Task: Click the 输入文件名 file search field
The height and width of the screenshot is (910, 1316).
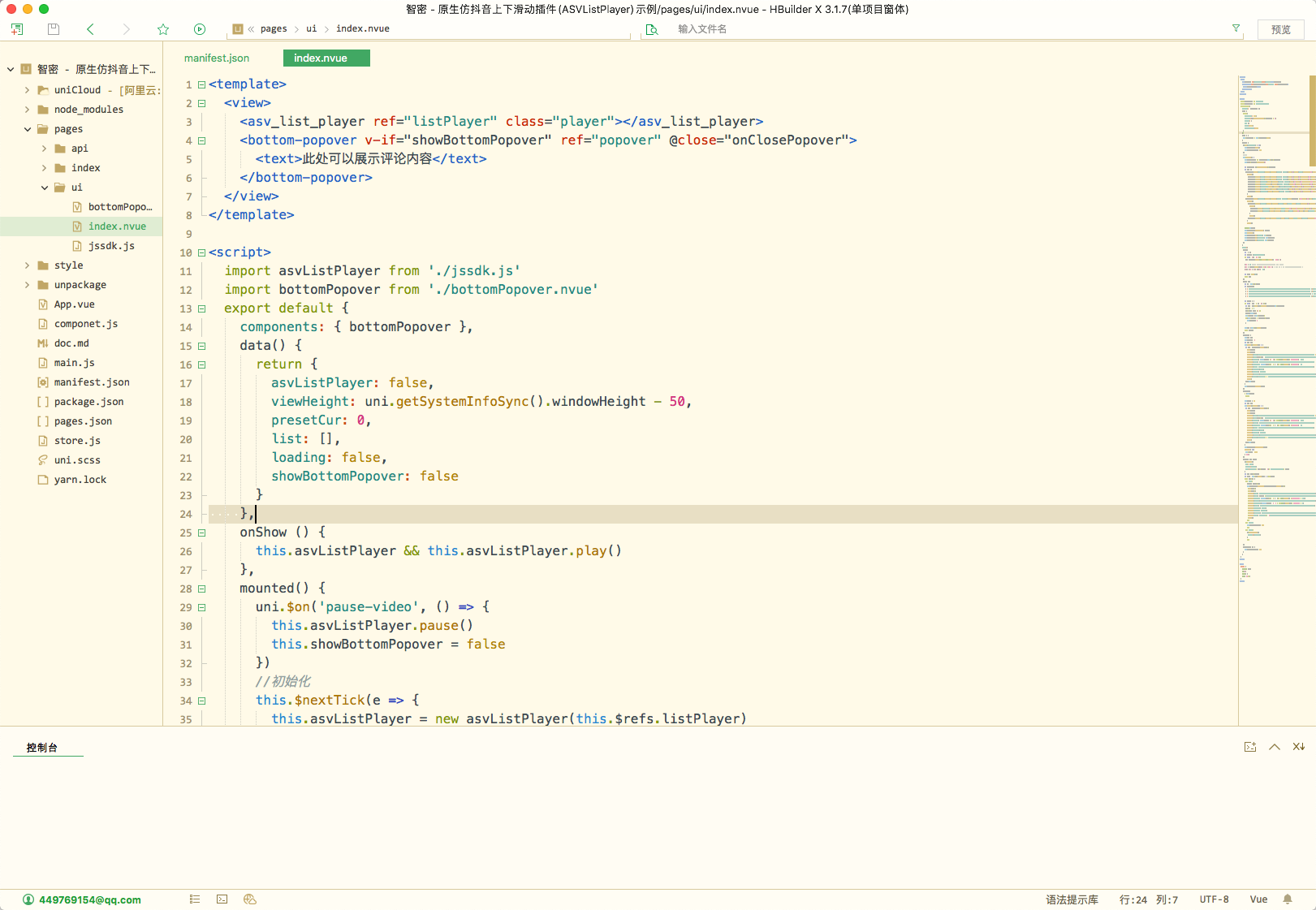Action: [x=942, y=29]
